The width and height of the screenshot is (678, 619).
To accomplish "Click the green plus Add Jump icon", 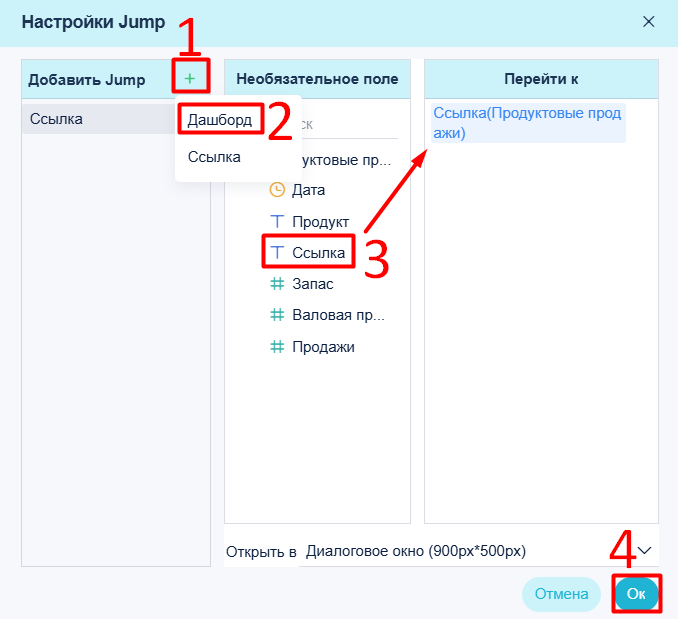I will click(190, 78).
